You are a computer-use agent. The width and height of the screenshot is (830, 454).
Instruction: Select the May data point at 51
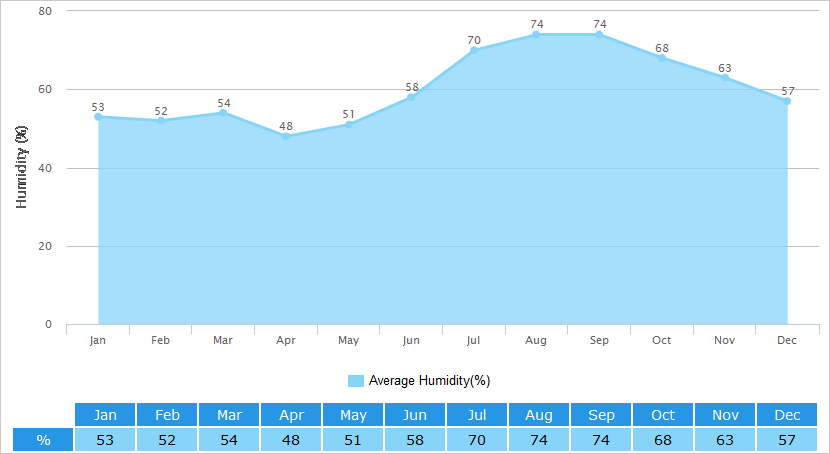[x=349, y=125]
